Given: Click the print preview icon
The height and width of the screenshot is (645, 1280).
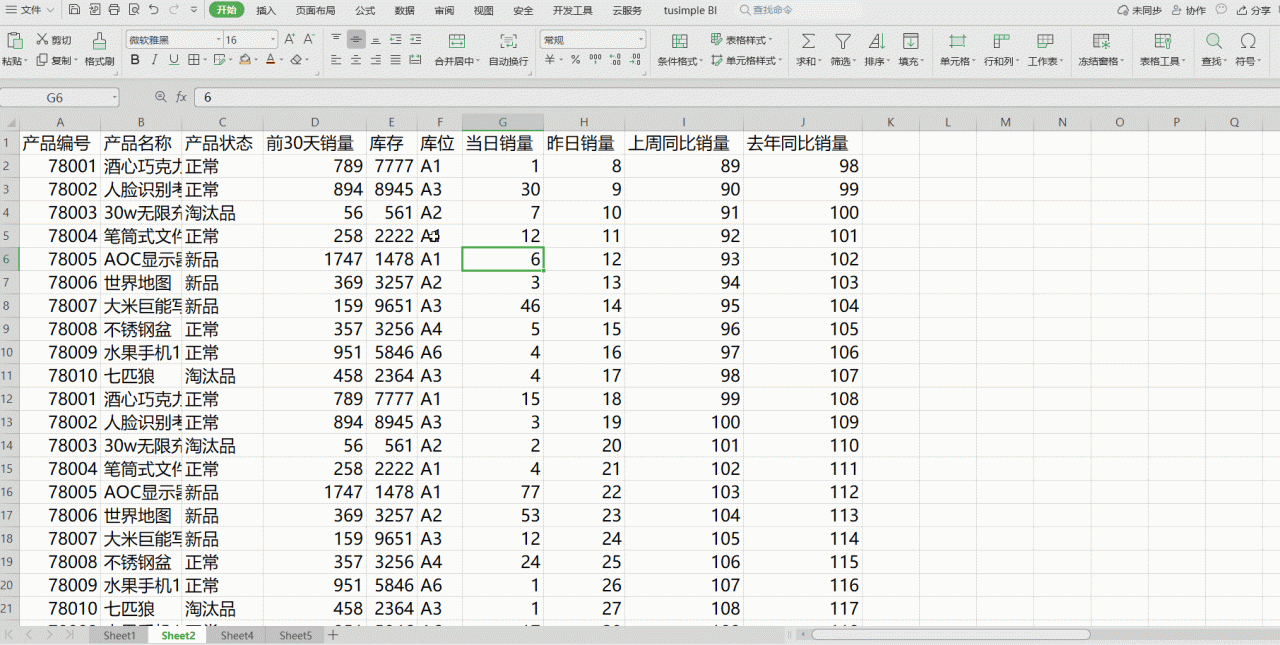Looking at the screenshot, I should click(134, 10).
